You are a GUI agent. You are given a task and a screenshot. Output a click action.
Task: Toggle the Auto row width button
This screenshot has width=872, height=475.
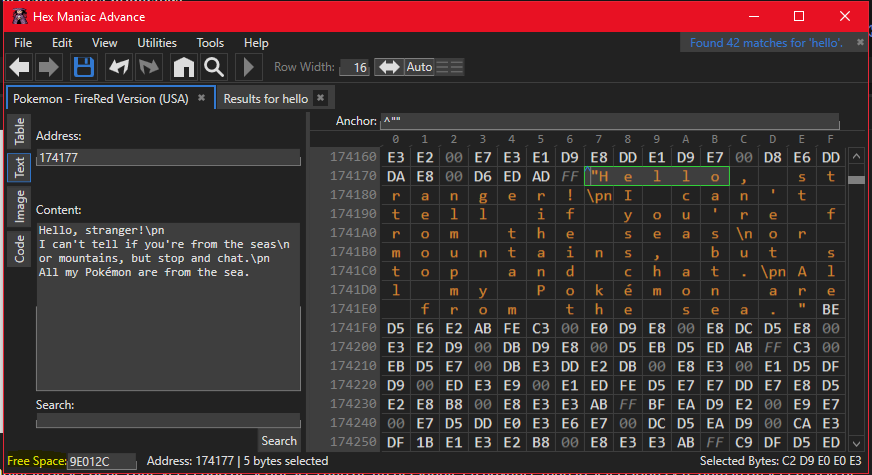(x=419, y=67)
